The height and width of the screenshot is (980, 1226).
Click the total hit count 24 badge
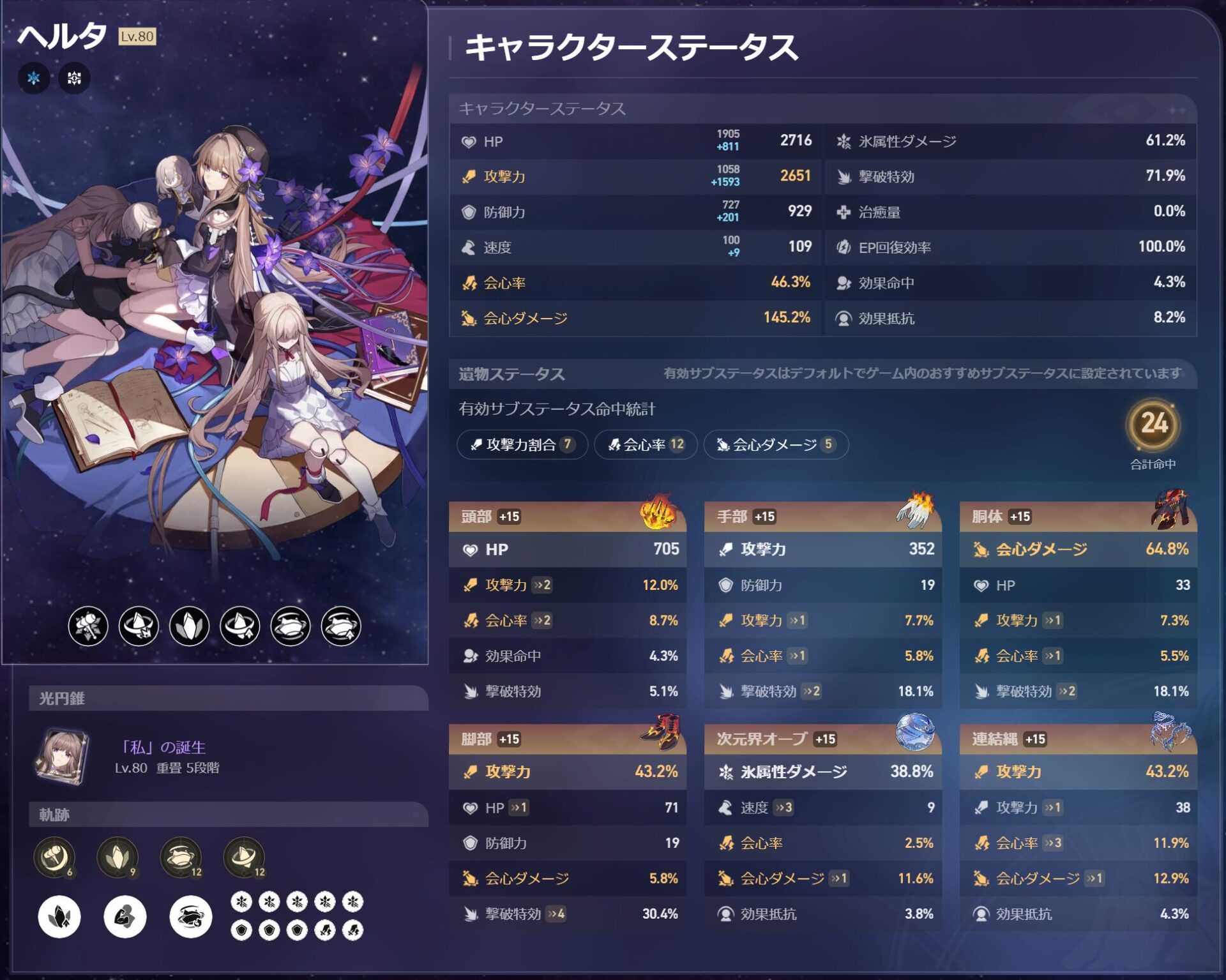(1153, 424)
